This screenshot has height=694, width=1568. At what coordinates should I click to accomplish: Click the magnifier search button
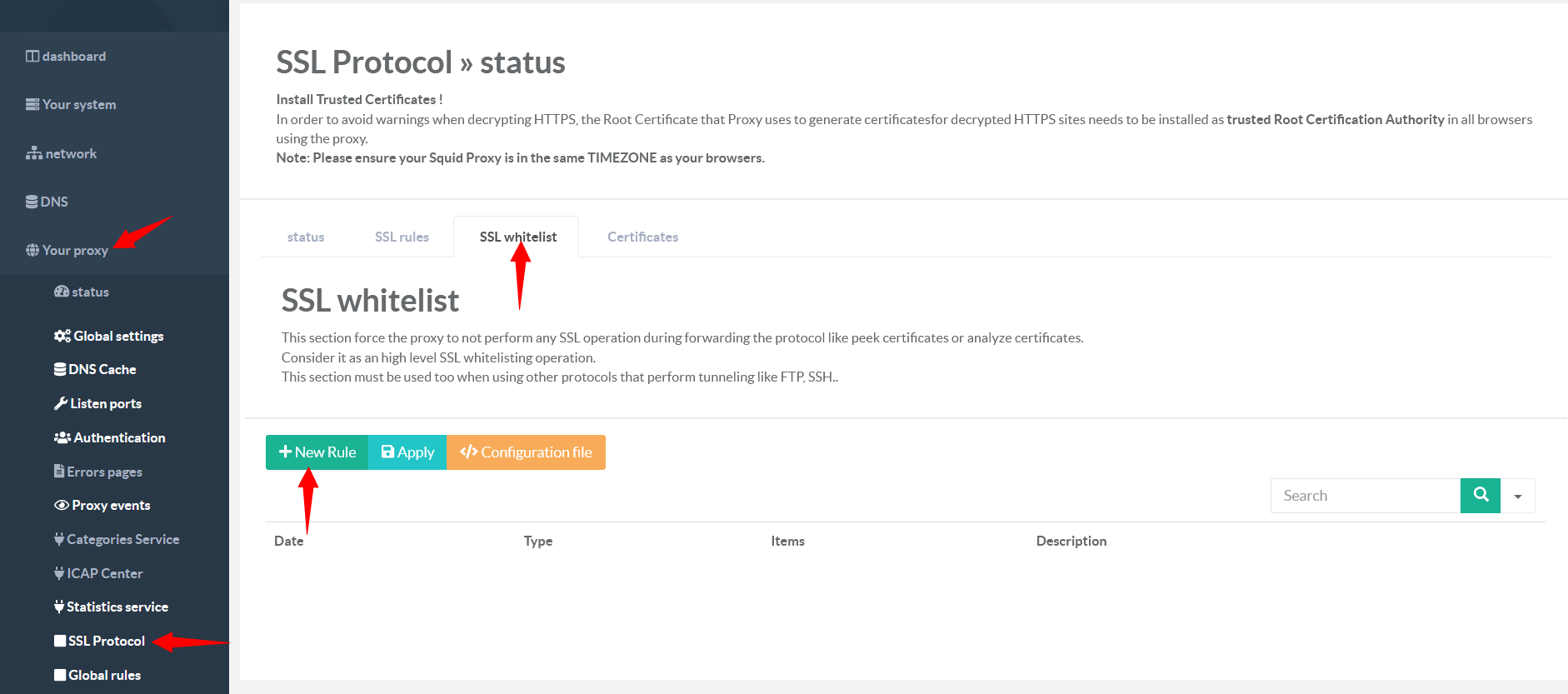[1481, 496]
